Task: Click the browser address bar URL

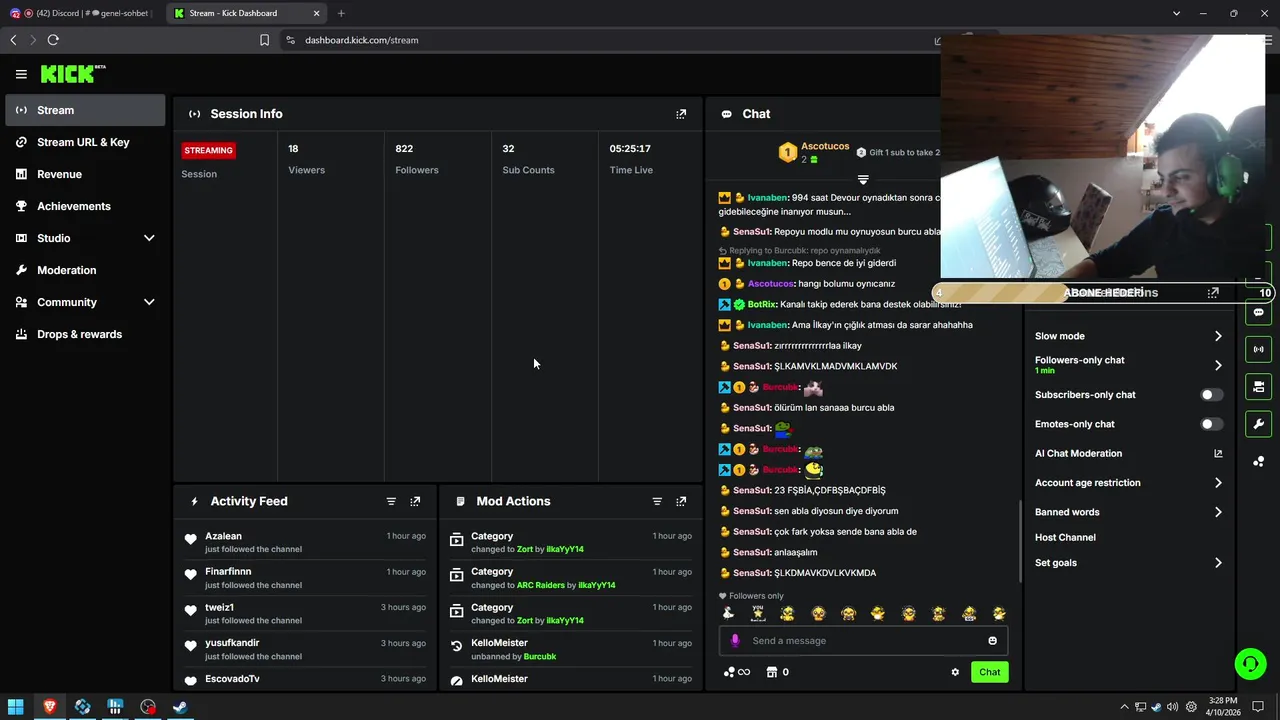Action: [x=361, y=40]
